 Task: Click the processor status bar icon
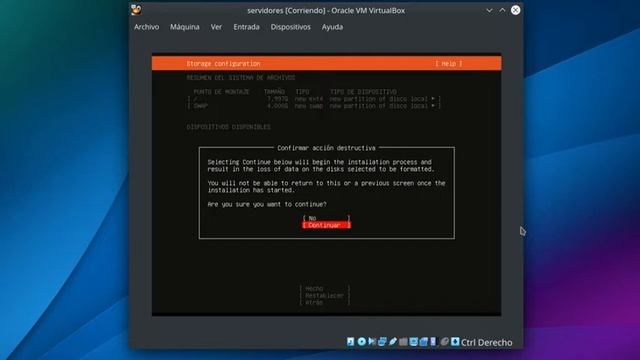coord(433,342)
